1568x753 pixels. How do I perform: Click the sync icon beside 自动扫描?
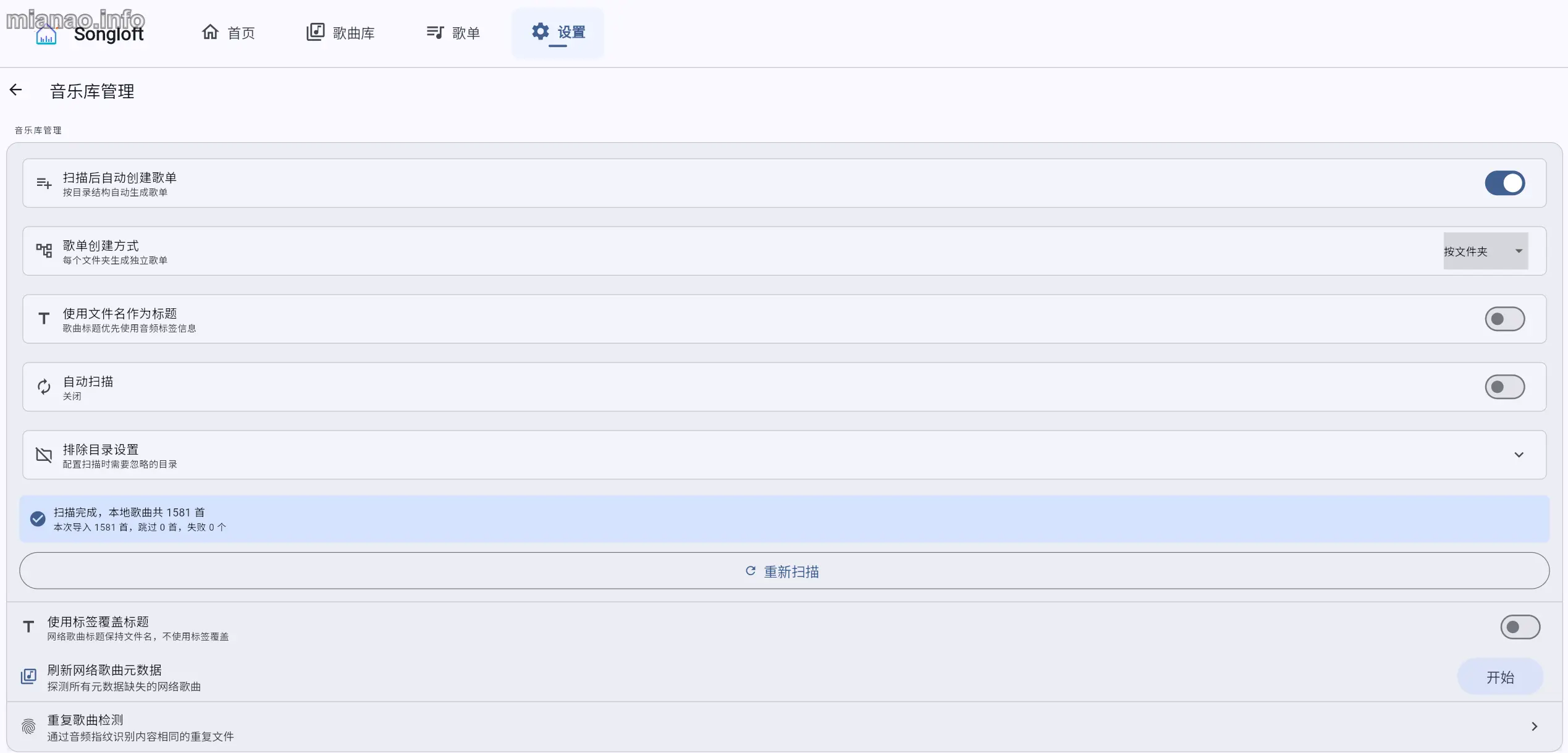44,387
